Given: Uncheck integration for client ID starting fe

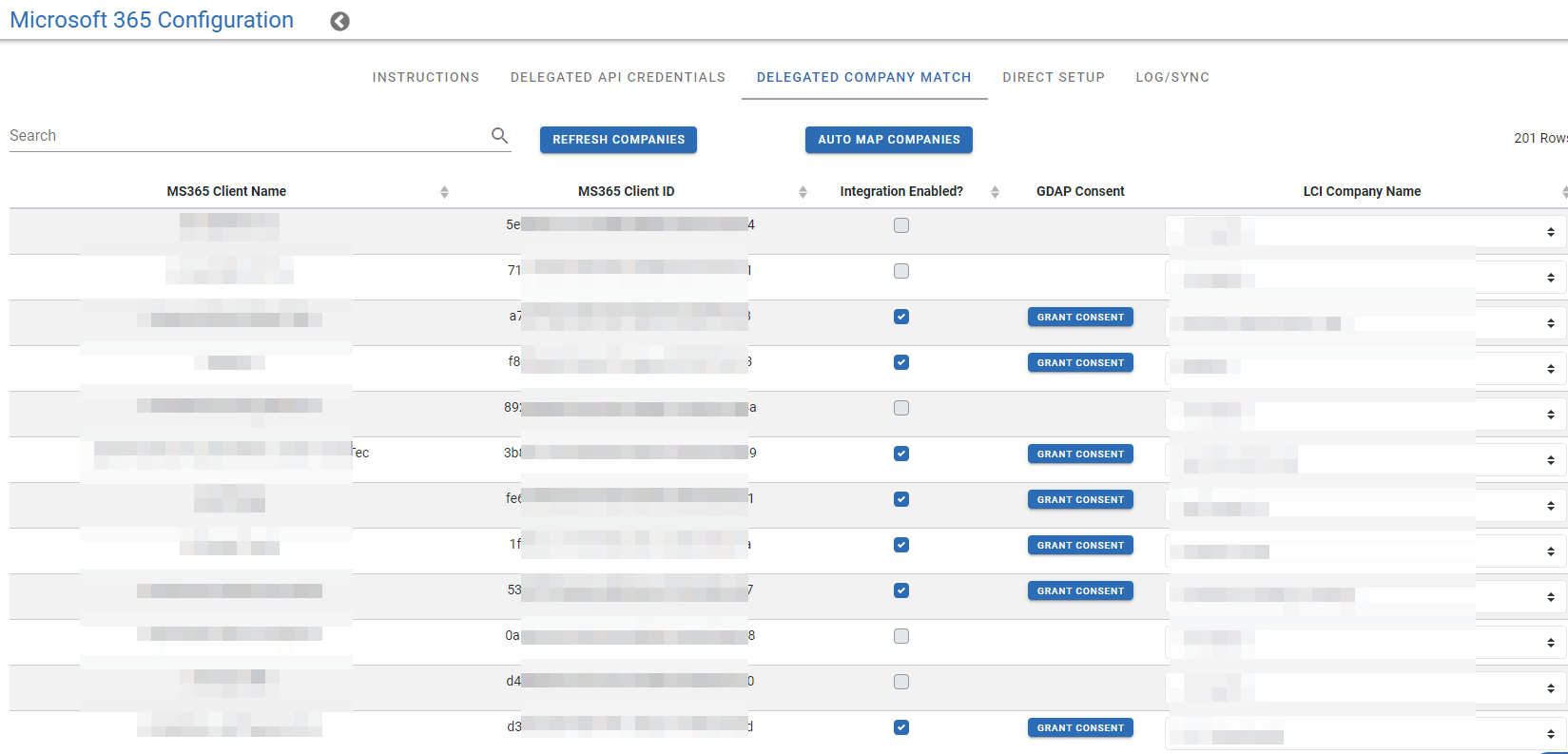Looking at the screenshot, I should (x=901, y=499).
